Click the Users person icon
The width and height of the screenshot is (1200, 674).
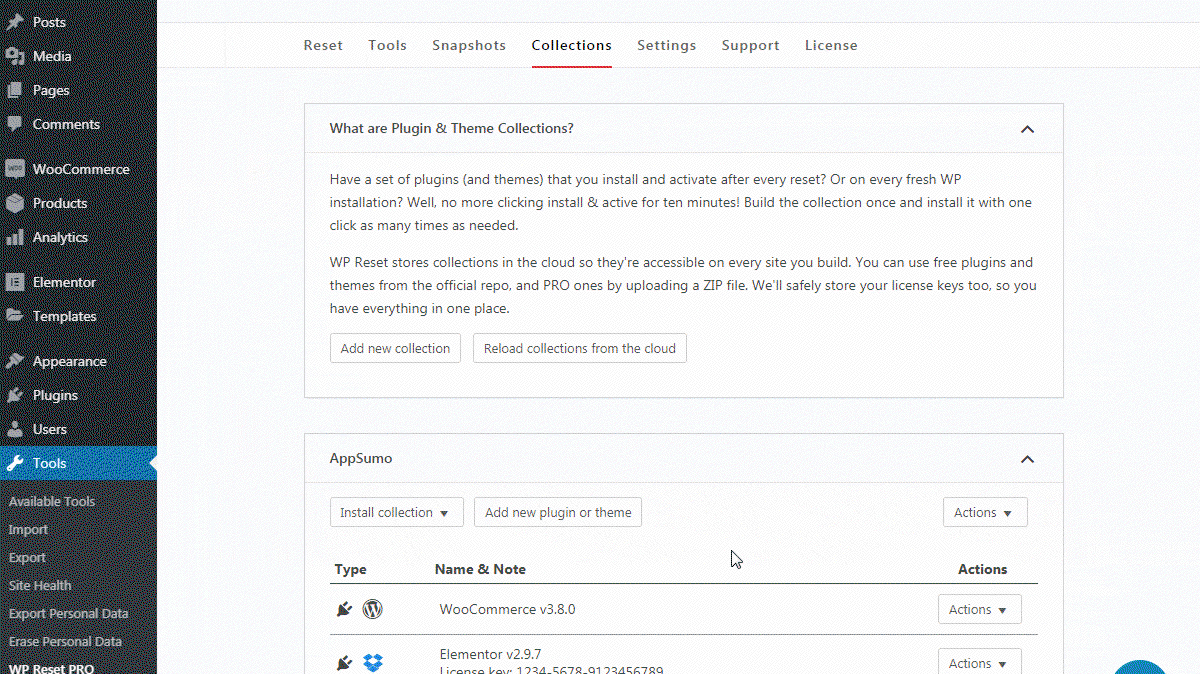click(14, 429)
